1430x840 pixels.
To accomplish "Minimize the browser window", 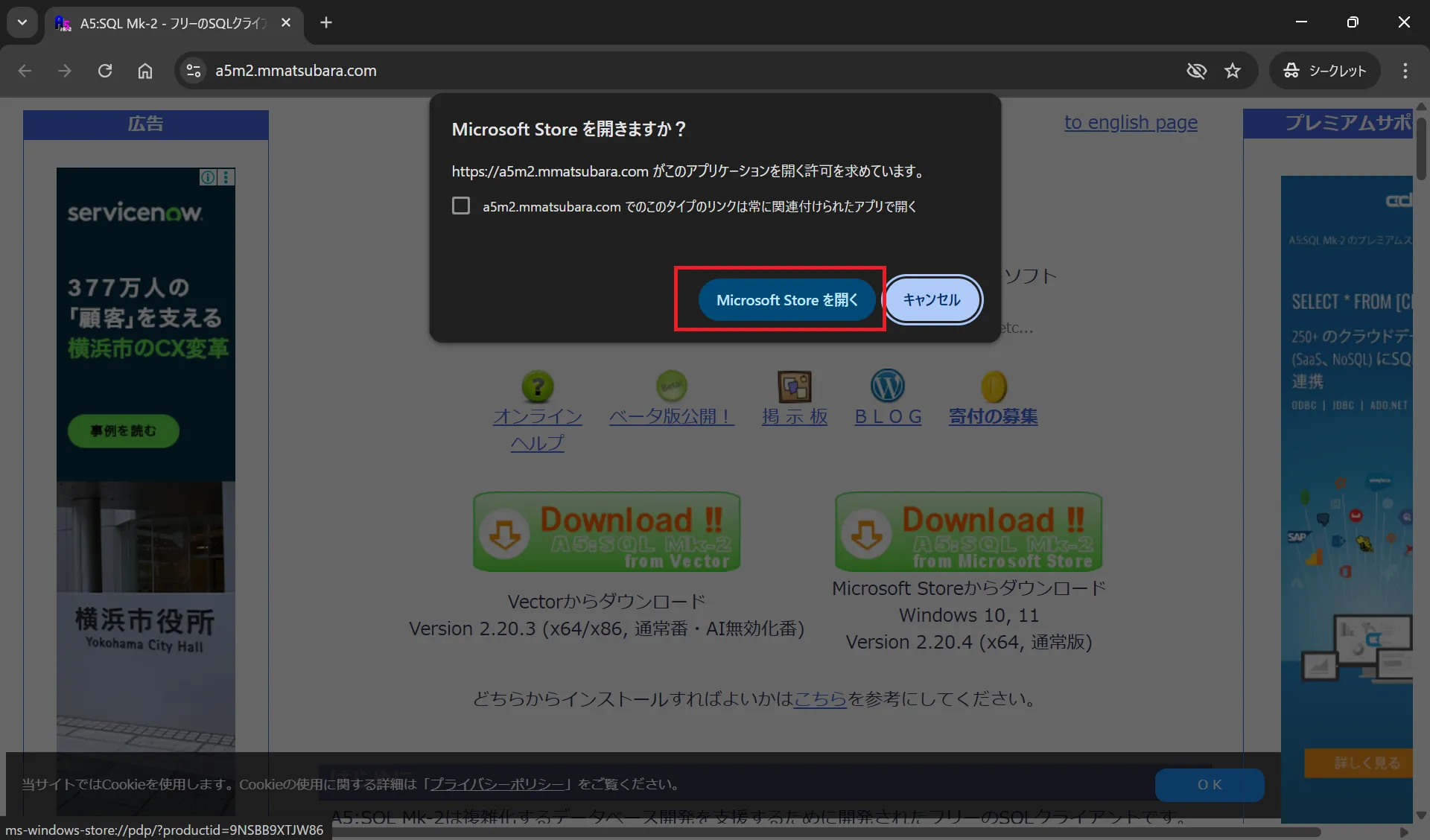I will [x=1301, y=22].
